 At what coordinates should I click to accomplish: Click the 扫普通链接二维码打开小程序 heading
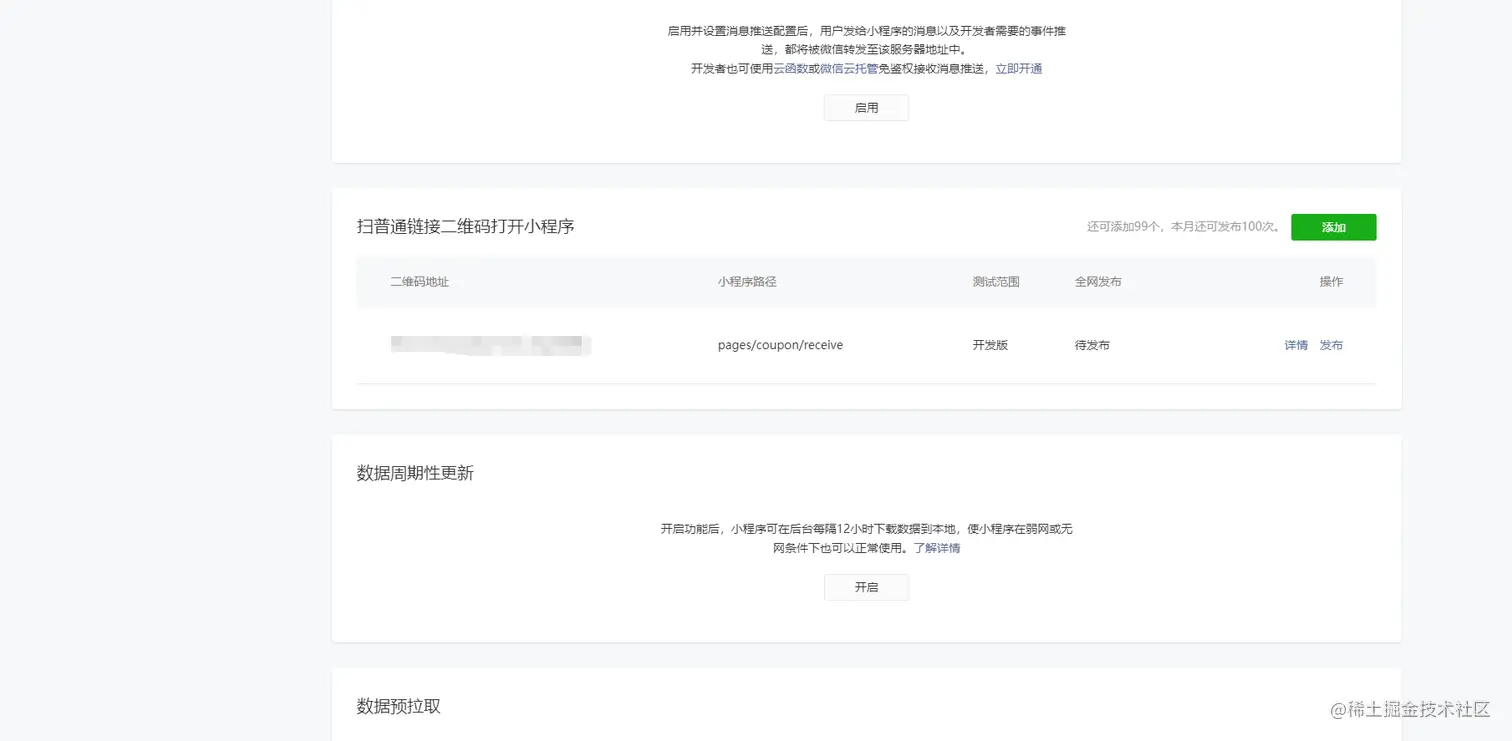coord(465,227)
